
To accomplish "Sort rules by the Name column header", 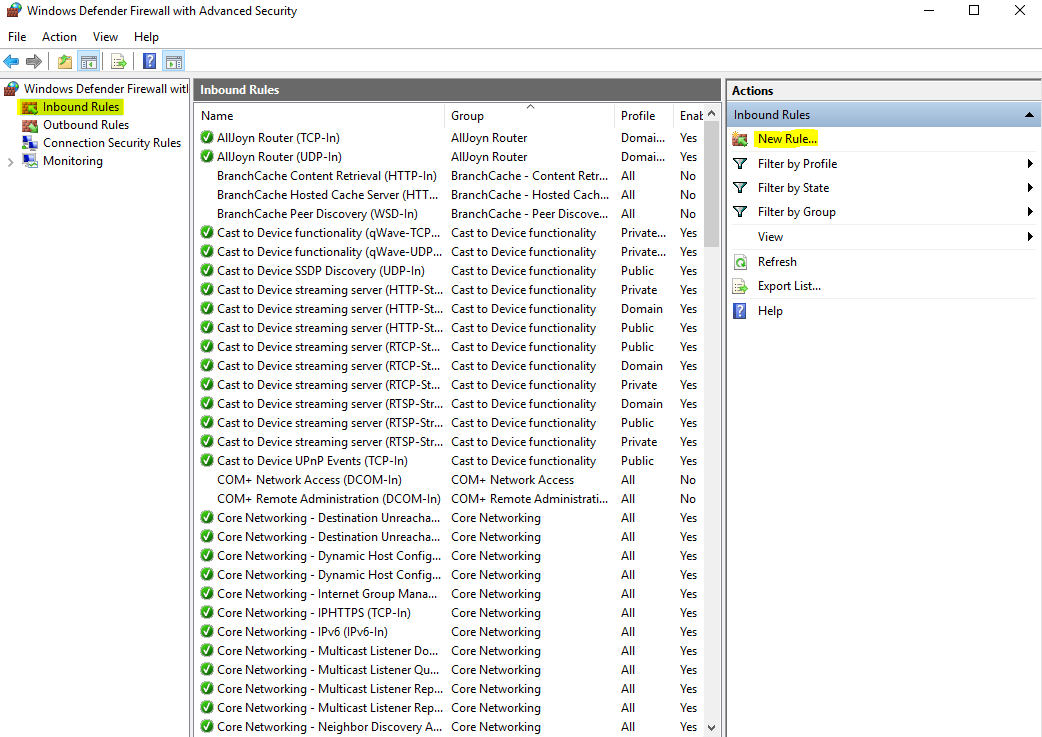I will point(320,116).
